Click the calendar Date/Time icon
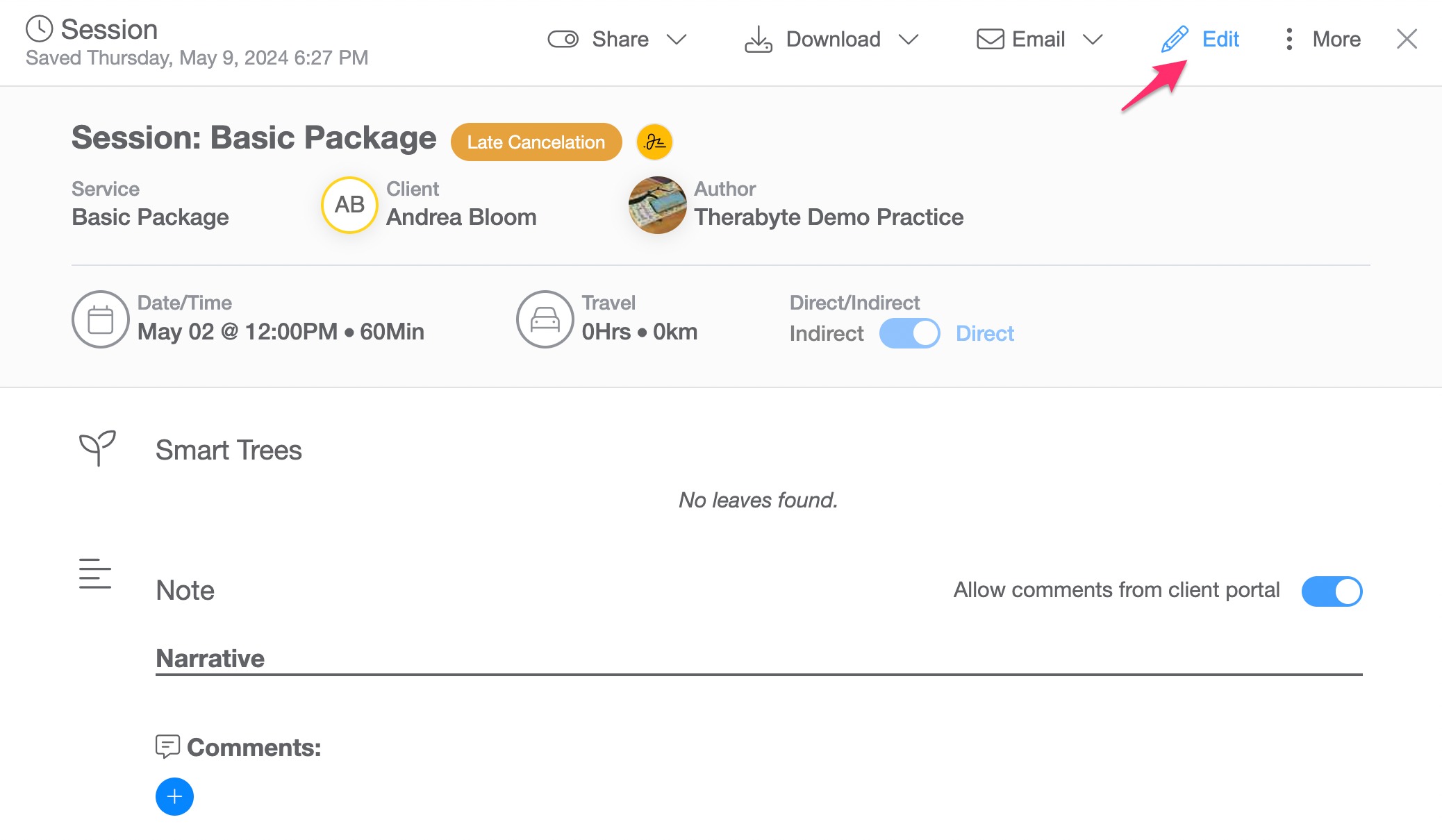This screenshot has width=1442, height=840. tap(101, 319)
